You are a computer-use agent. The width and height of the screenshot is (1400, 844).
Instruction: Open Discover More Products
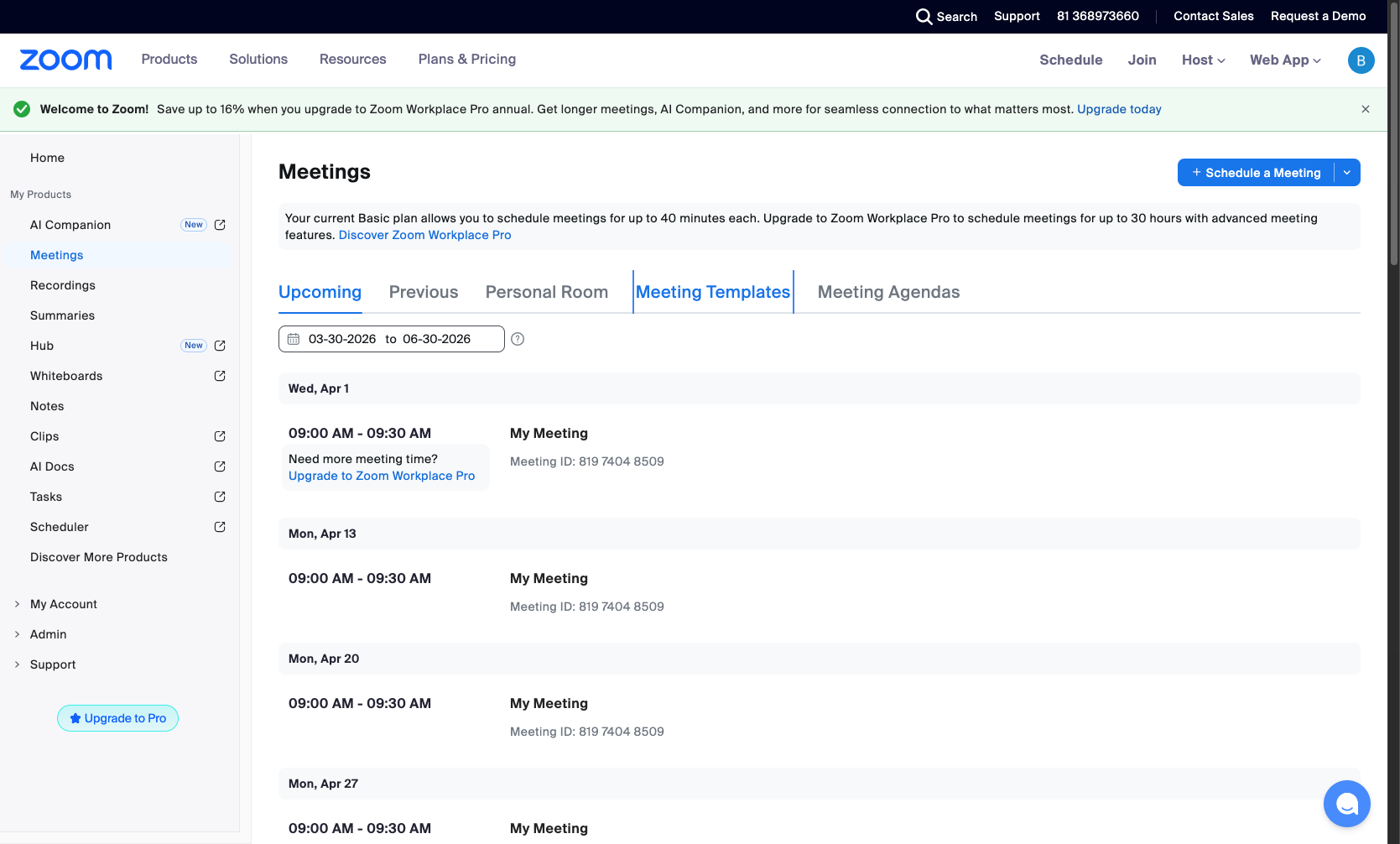pyautogui.click(x=99, y=557)
